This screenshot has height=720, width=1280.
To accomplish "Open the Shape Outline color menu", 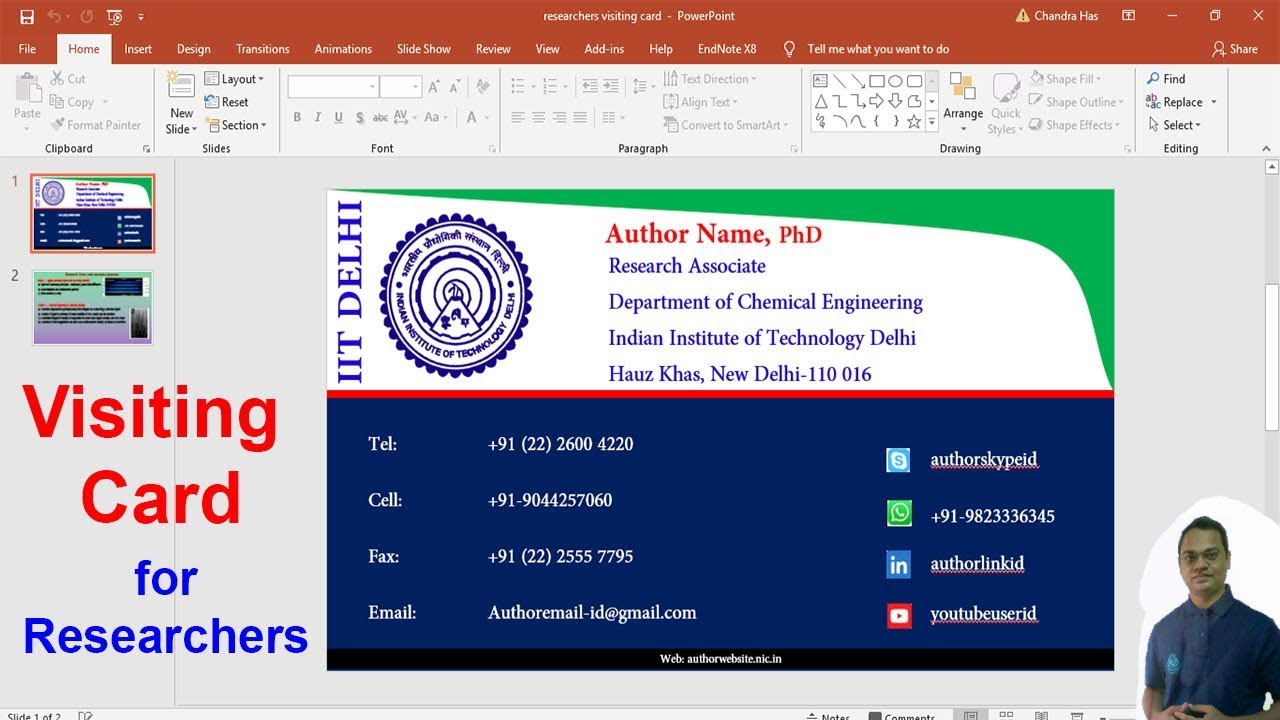I will [1077, 102].
